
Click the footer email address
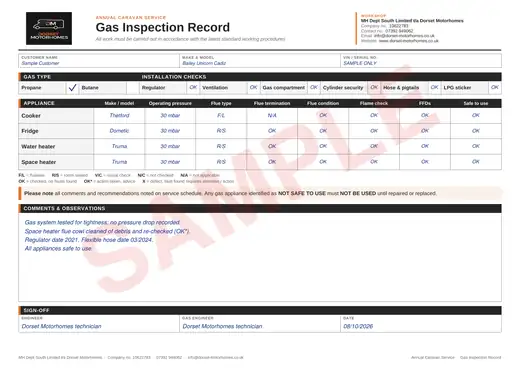(x=215, y=357)
